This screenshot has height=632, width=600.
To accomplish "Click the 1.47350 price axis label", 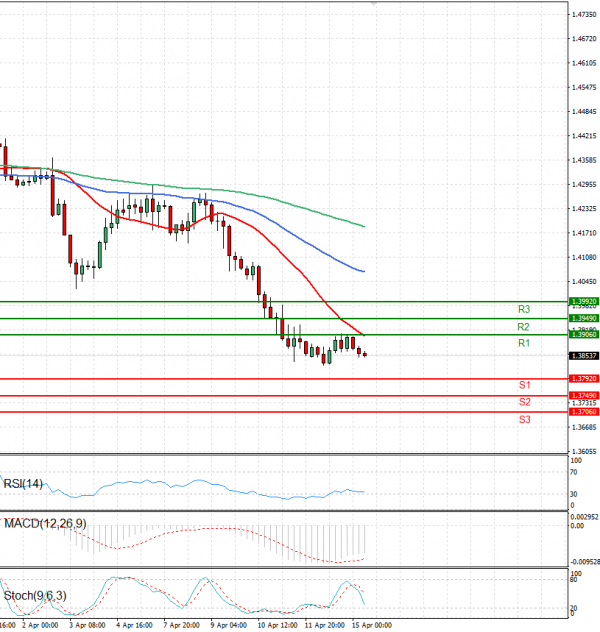I will tap(583, 15).
